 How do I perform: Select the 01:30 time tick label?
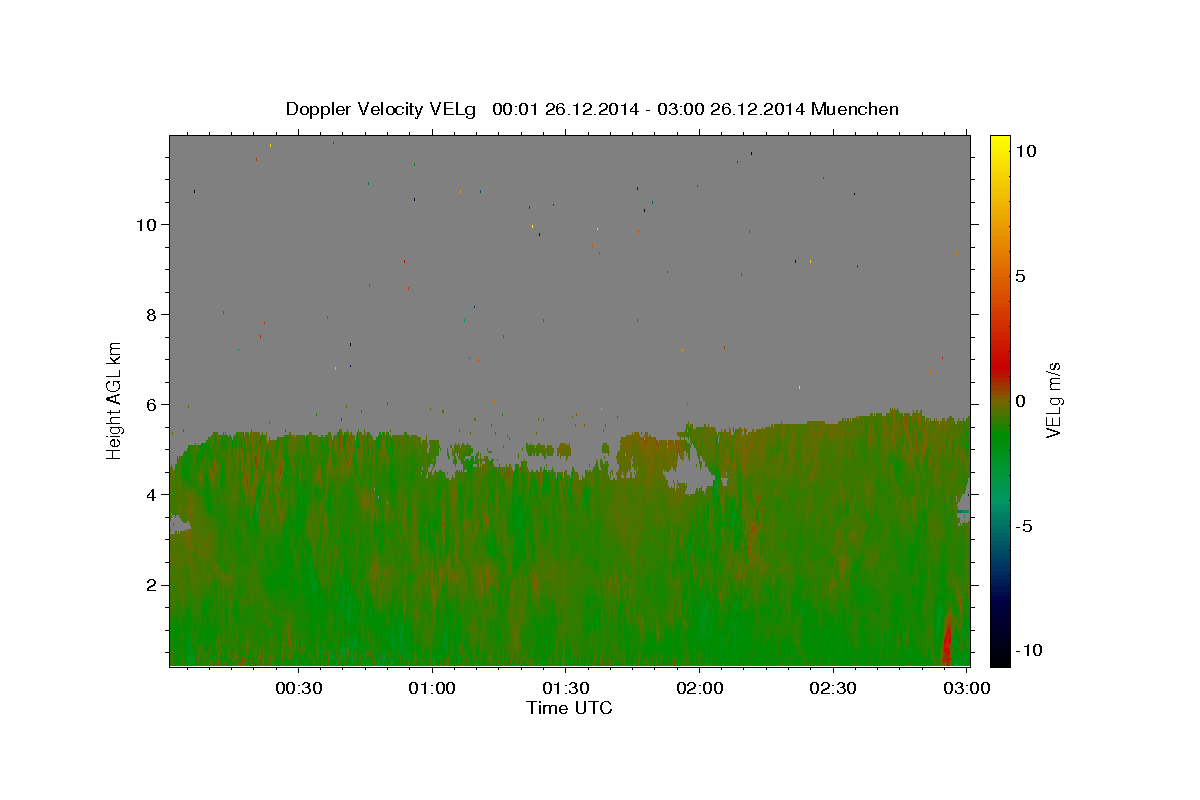(x=565, y=688)
